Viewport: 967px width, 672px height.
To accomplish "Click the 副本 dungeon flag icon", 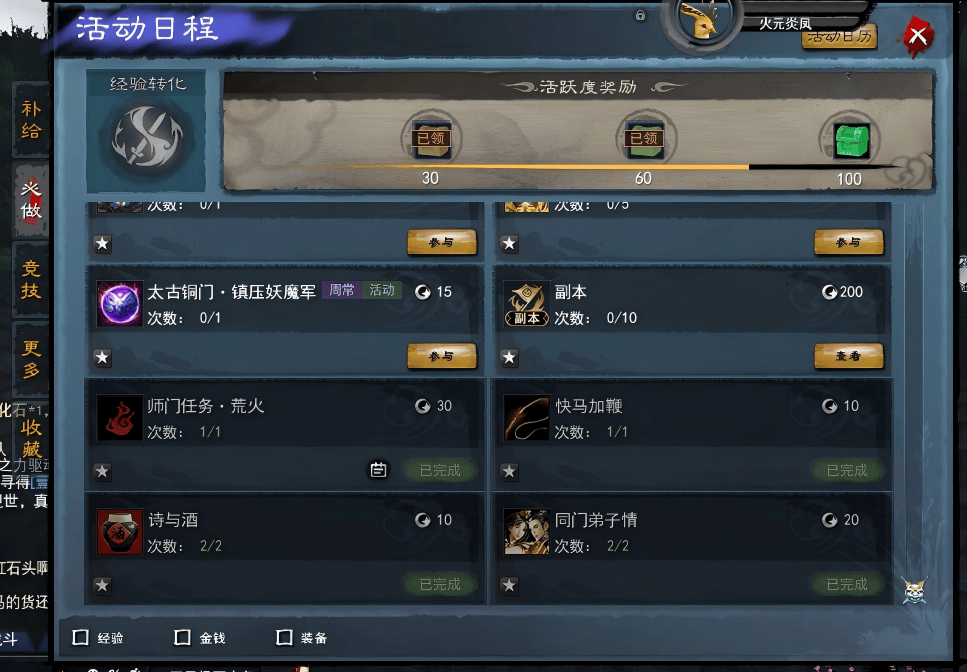I will (526, 304).
